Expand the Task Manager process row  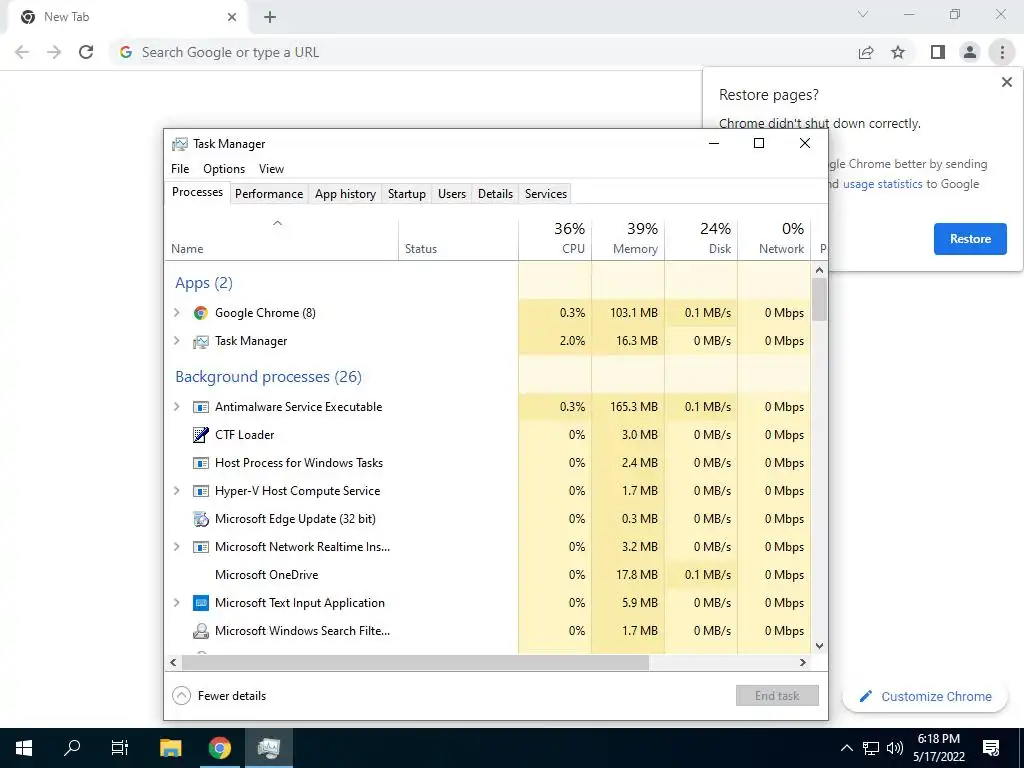click(x=176, y=341)
